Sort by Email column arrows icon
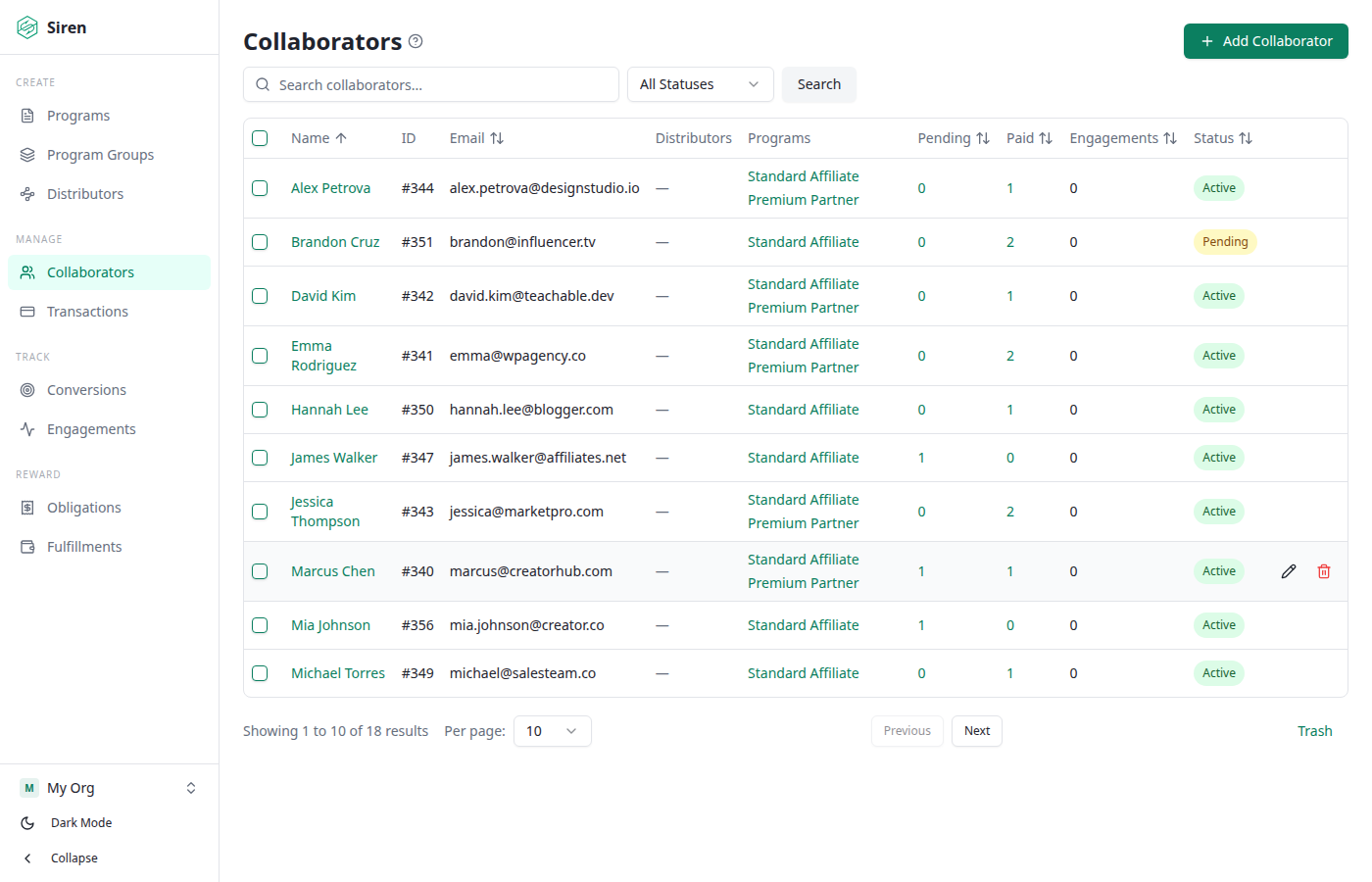The width and height of the screenshot is (1372, 882). pyautogui.click(x=497, y=138)
